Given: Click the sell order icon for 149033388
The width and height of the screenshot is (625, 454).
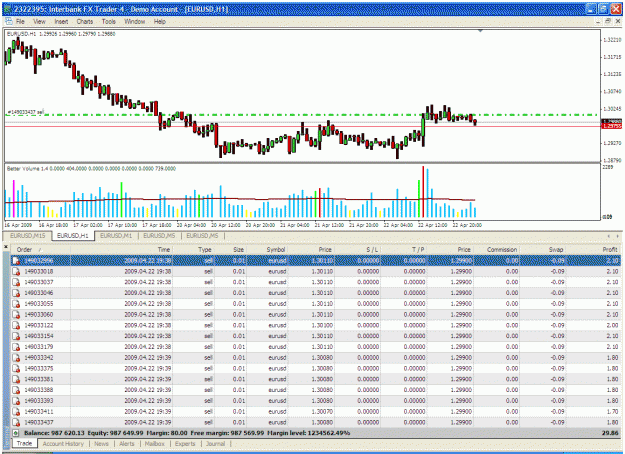Looking at the screenshot, I should pos(16,390).
